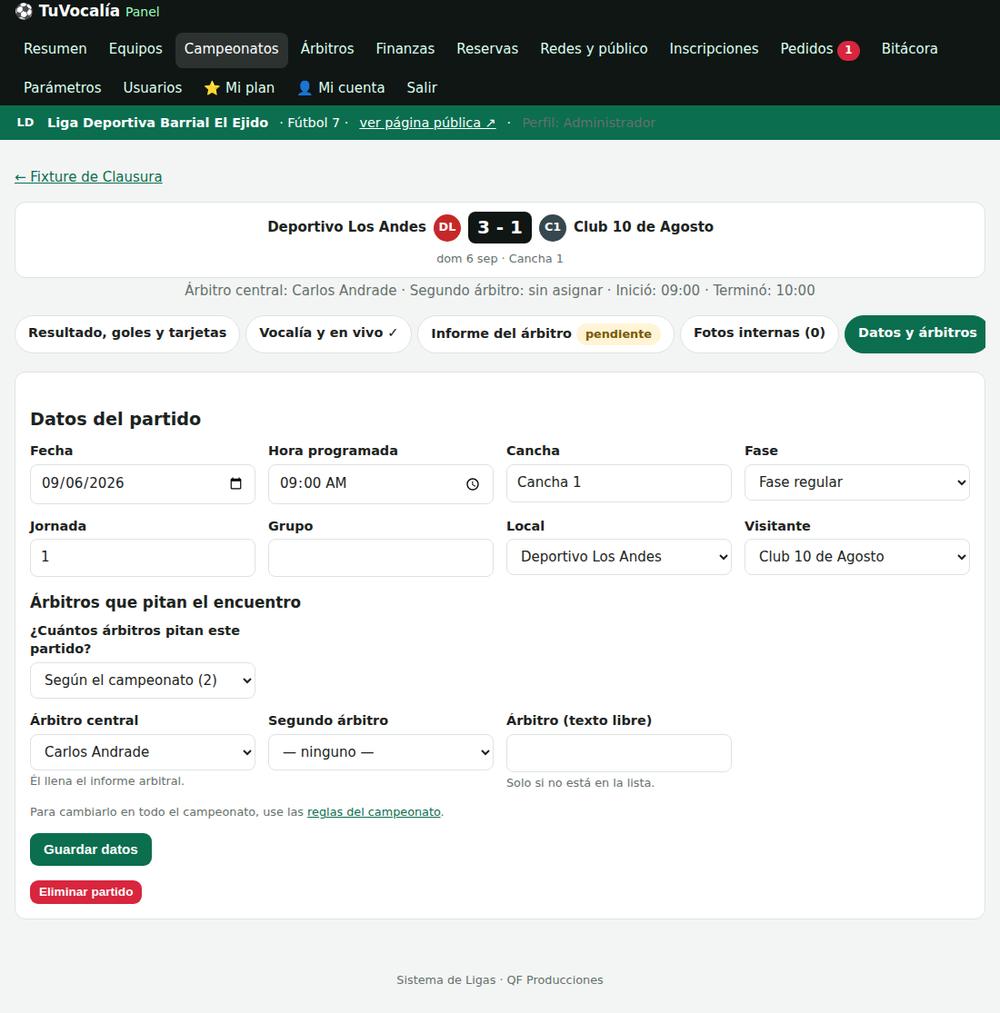
Task: Click the empty Grupo field
Action: [x=380, y=557]
